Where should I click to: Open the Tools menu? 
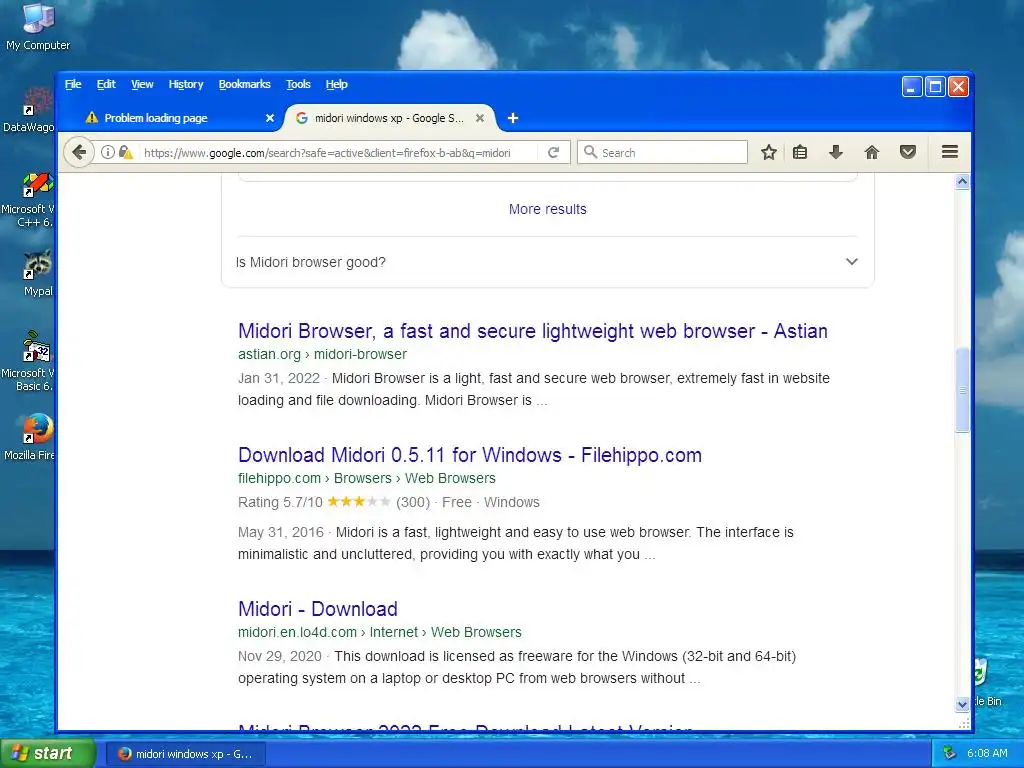(x=298, y=84)
